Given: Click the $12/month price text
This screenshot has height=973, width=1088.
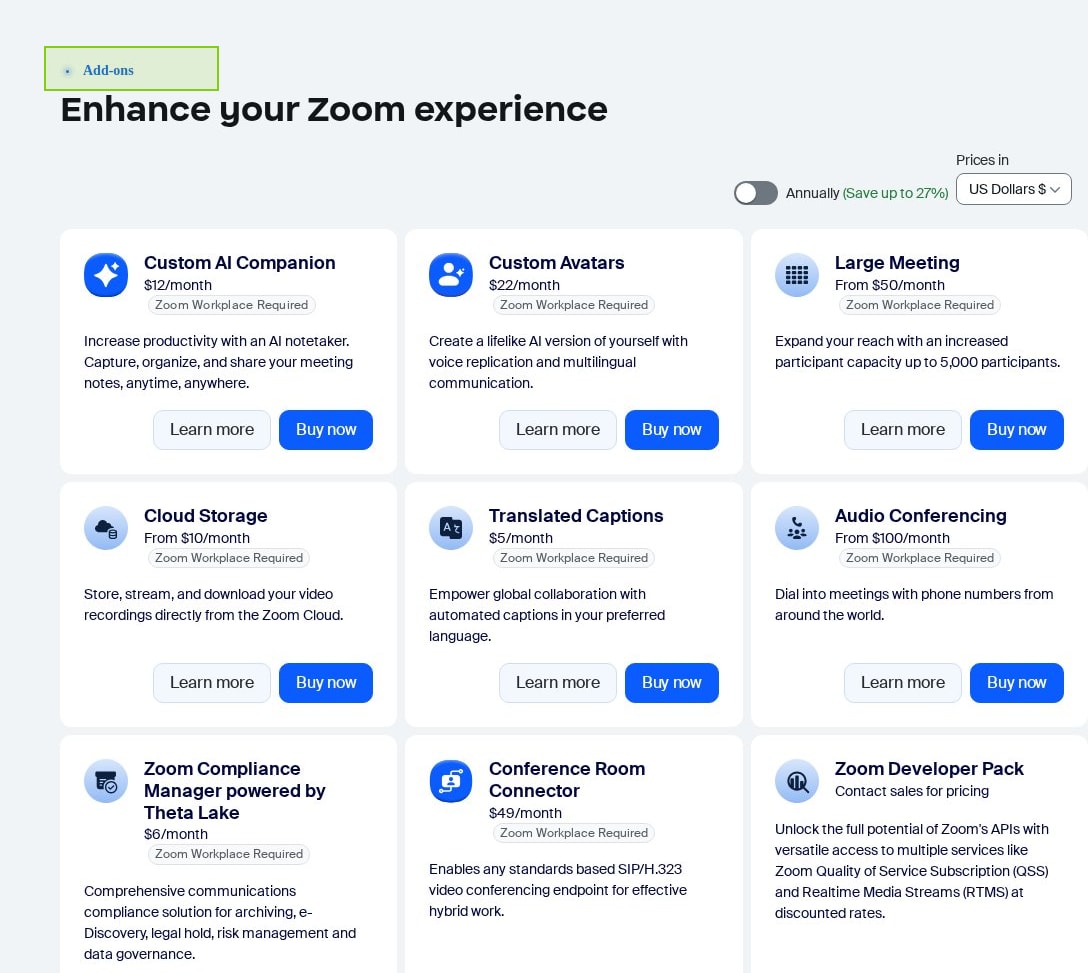Looking at the screenshot, I should pyautogui.click(x=178, y=285).
